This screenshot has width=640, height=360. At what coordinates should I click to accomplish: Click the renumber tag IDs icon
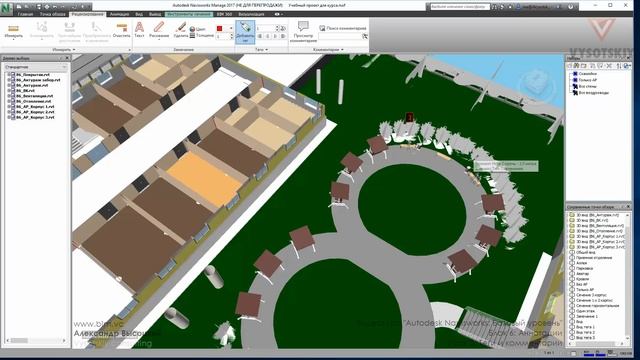283,28
